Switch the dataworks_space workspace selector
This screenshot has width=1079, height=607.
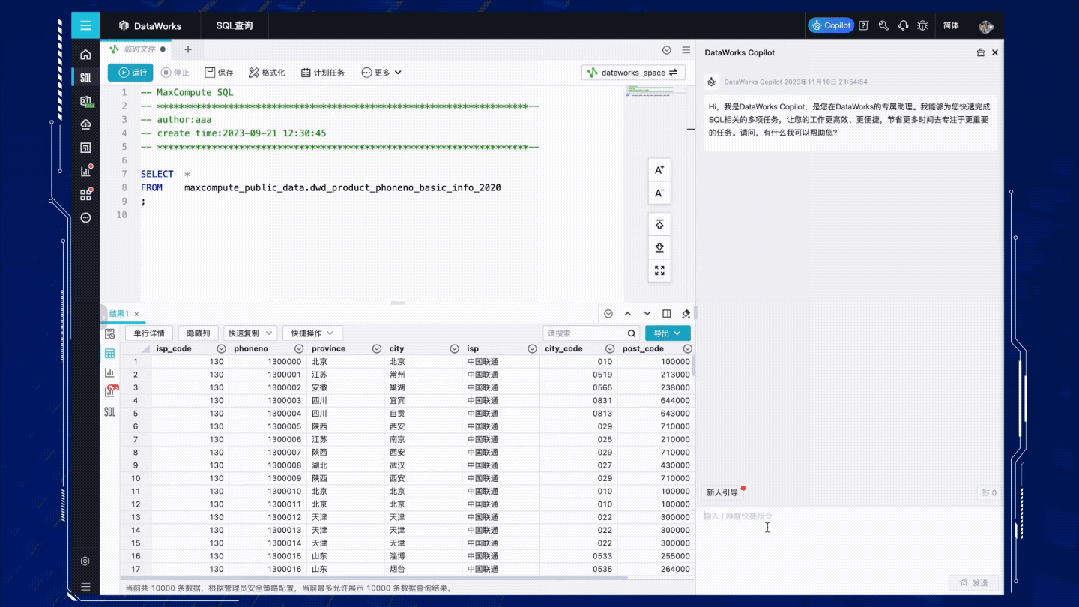[x=633, y=72]
